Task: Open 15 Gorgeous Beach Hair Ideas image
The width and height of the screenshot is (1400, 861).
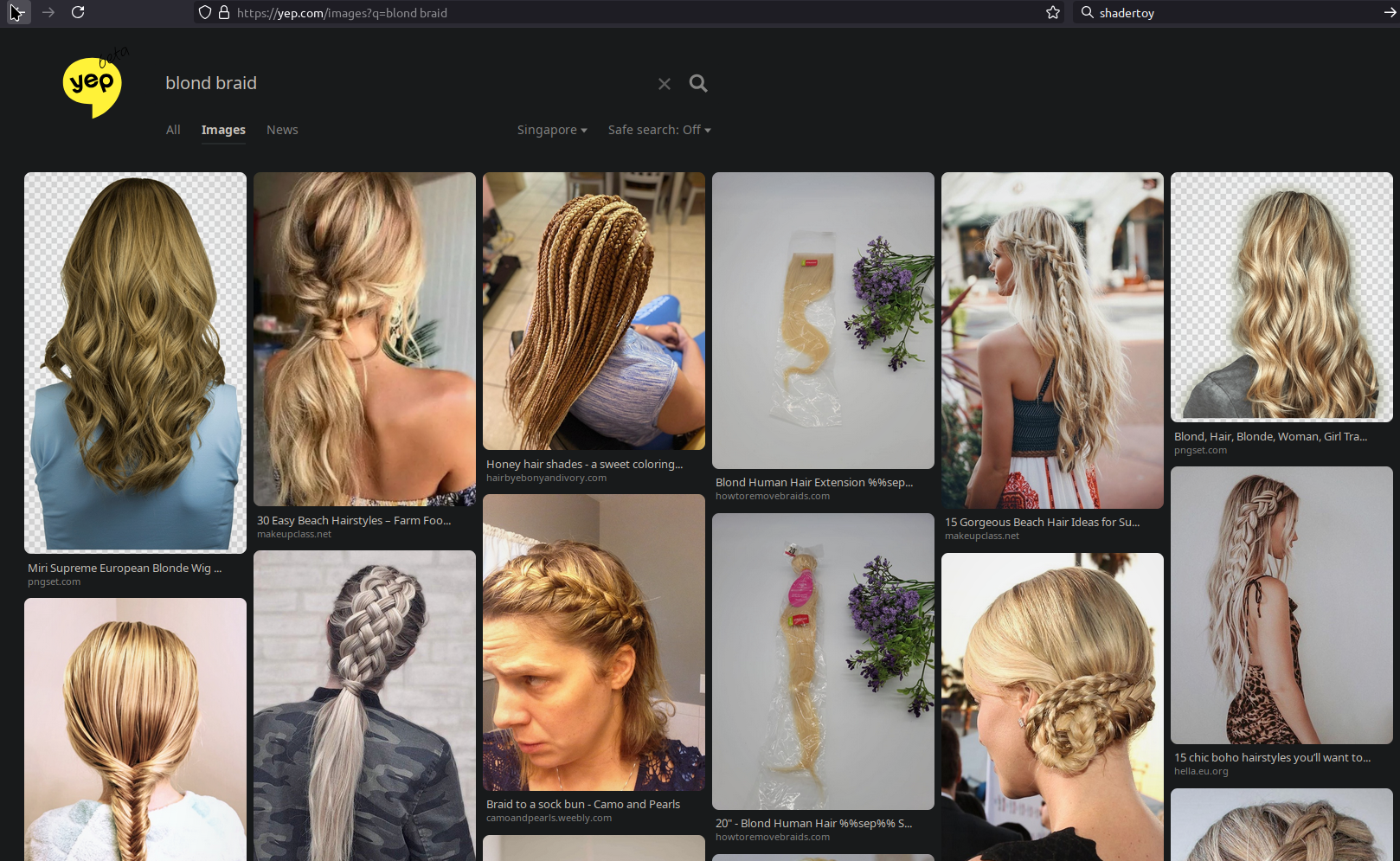Action: click(x=1052, y=340)
